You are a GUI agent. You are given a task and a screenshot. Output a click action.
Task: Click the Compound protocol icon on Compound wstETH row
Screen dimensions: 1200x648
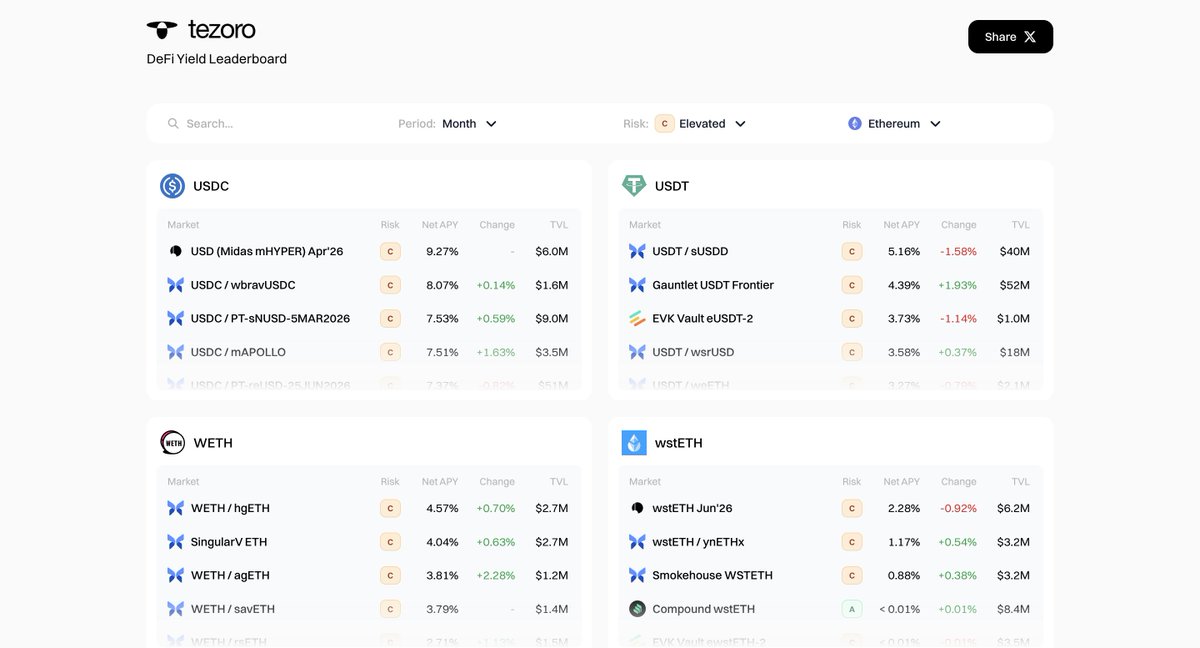coord(637,608)
